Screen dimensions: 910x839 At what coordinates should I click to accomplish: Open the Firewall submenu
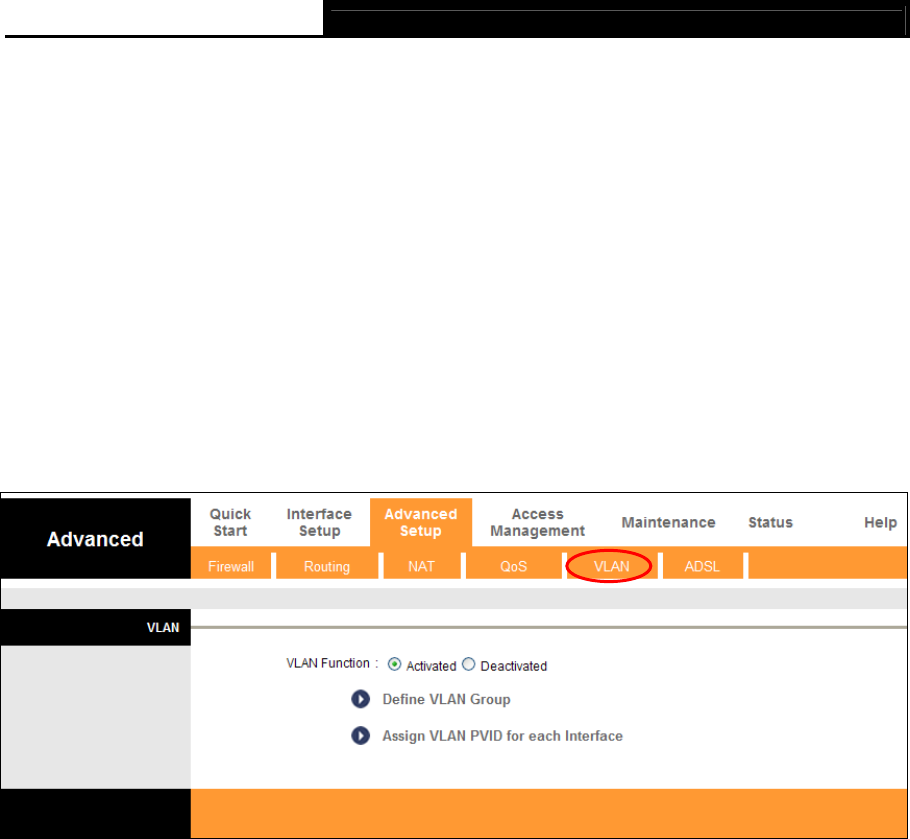pyautogui.click(x=231, y=566)
